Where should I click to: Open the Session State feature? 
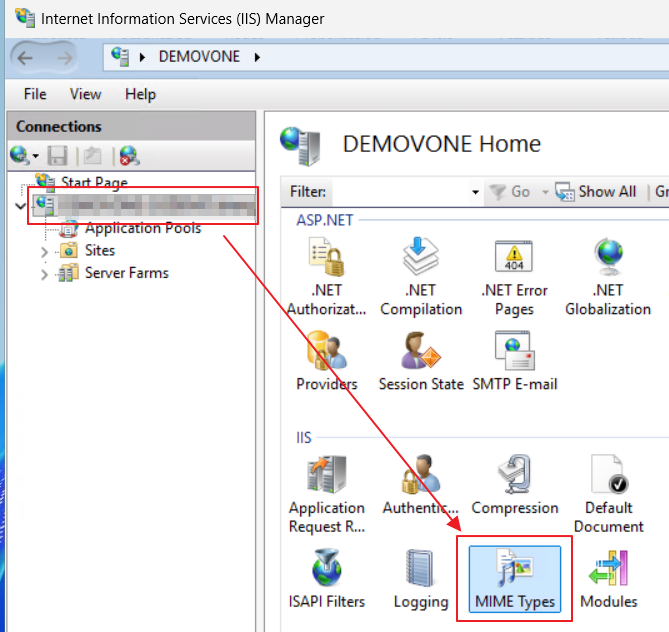pyautogui.click(x=421, y=361)
